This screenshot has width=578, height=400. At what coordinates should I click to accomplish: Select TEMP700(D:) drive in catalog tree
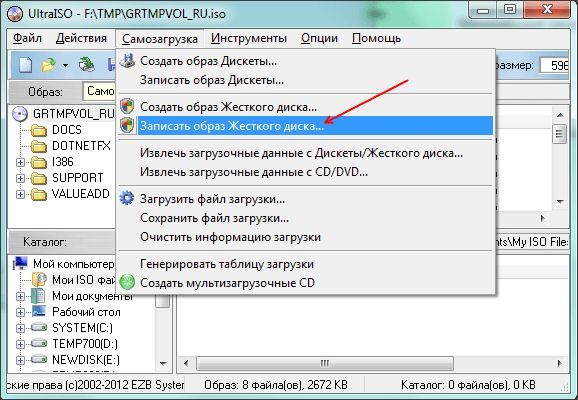click(x=85, y=344)
